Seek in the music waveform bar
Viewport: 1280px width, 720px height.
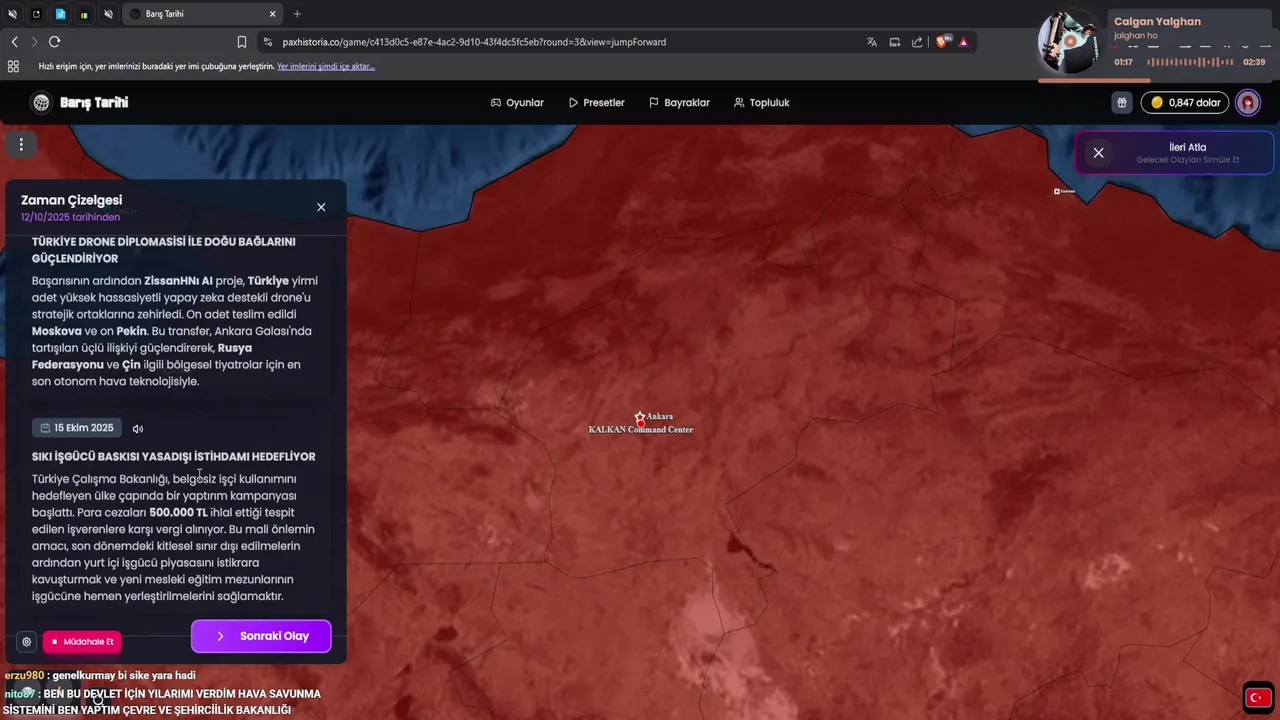click(x=1189, y=62)
